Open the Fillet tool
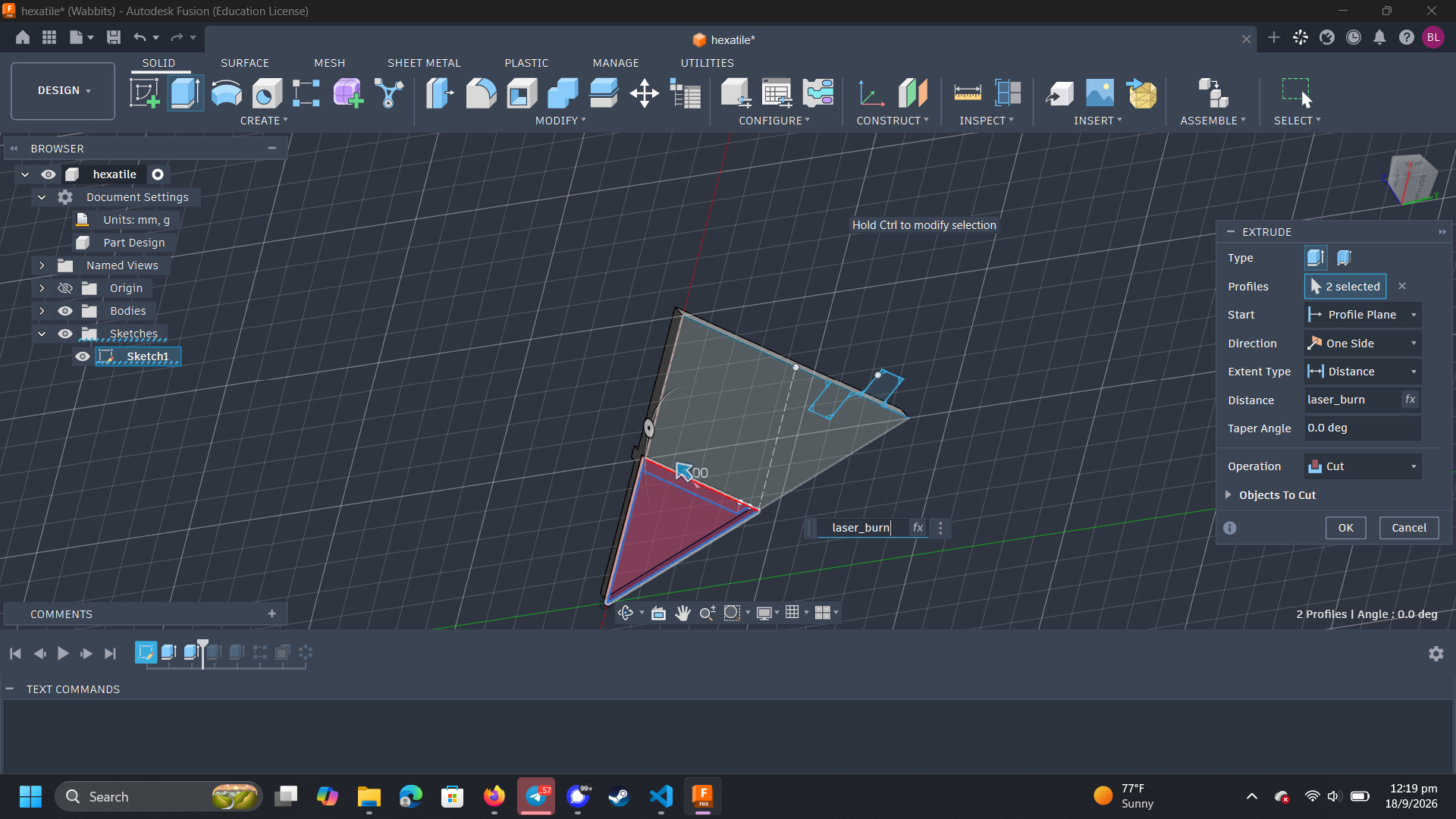Viewport: 1456px width, 819px height. coord(481,93)
